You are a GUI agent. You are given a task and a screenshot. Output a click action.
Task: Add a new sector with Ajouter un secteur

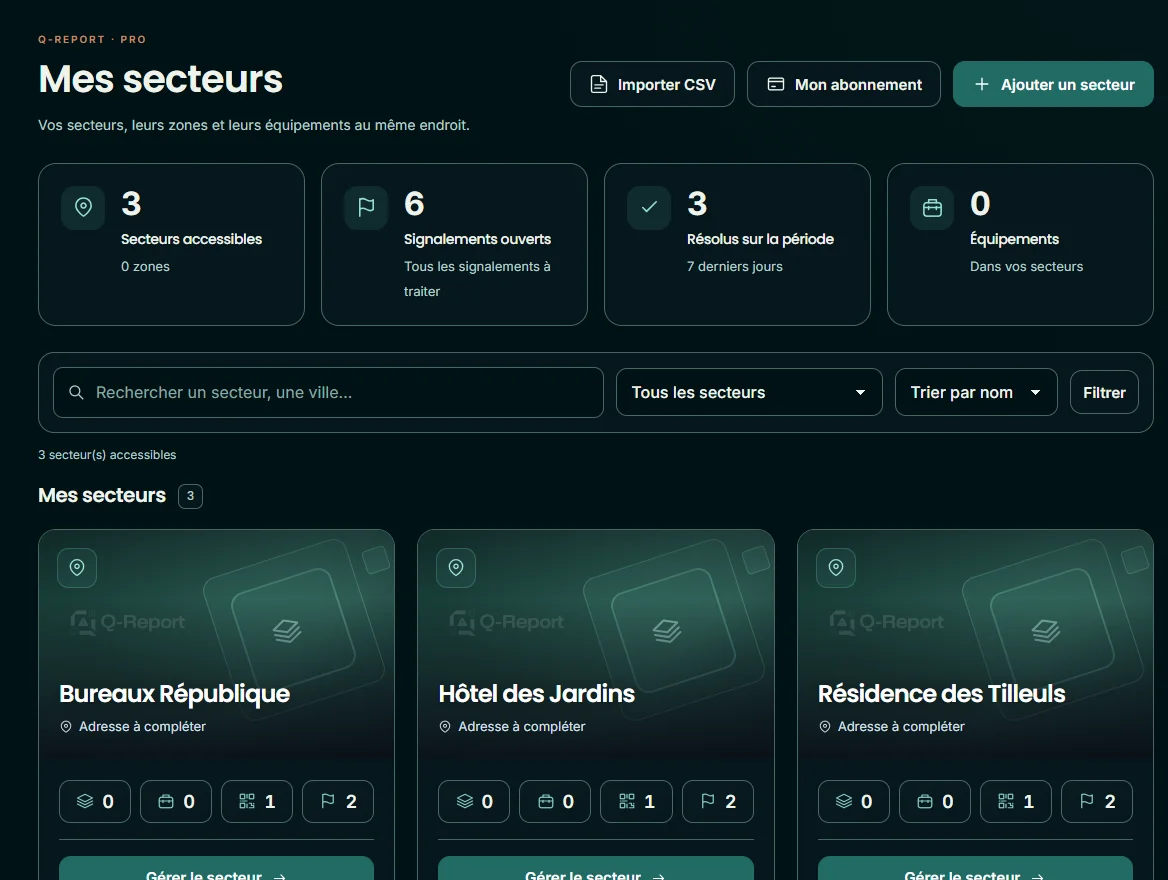pos(1053,84)
